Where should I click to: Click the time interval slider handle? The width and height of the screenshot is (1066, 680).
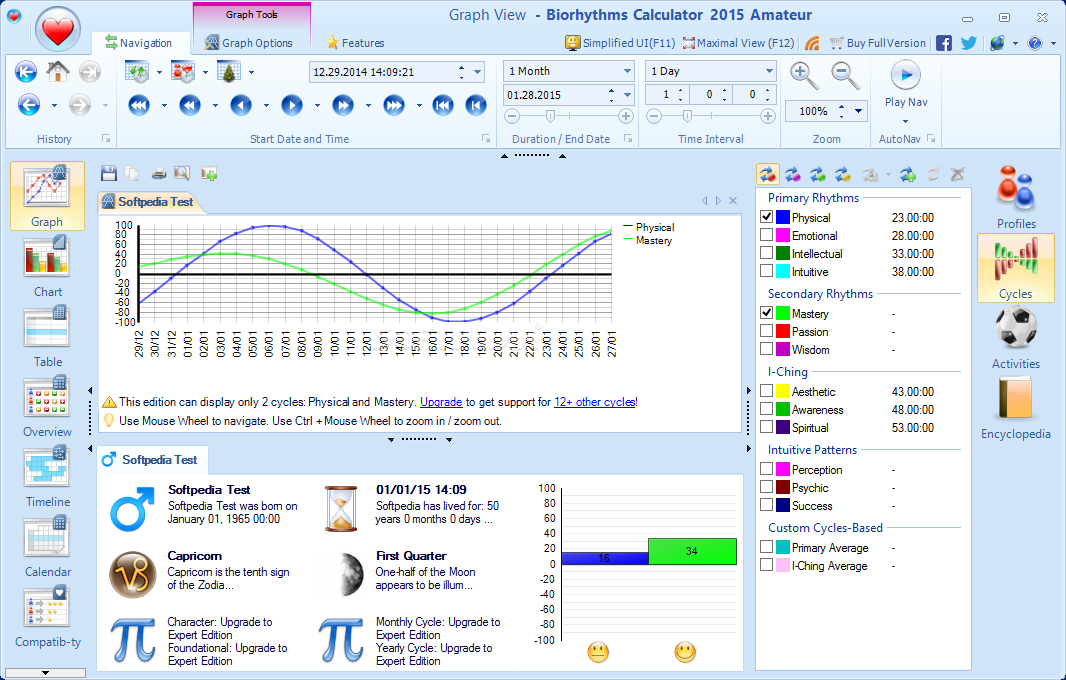coord(687,116)
